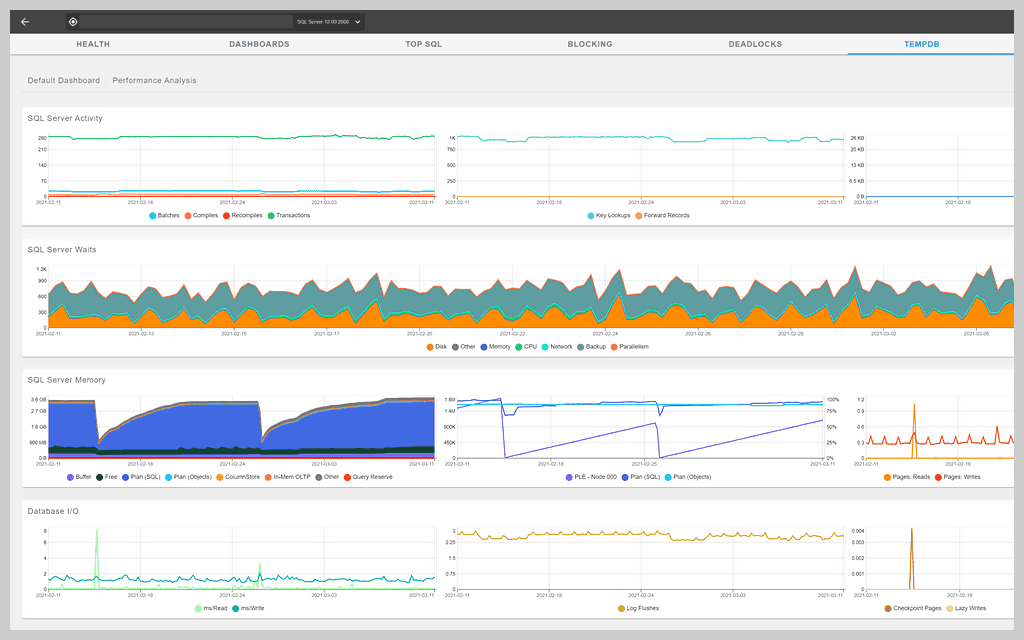This screenshot has height=640, width=1024.
Task: Click the crosshair target icon in the search bar
Action: [x=73, y=21]
